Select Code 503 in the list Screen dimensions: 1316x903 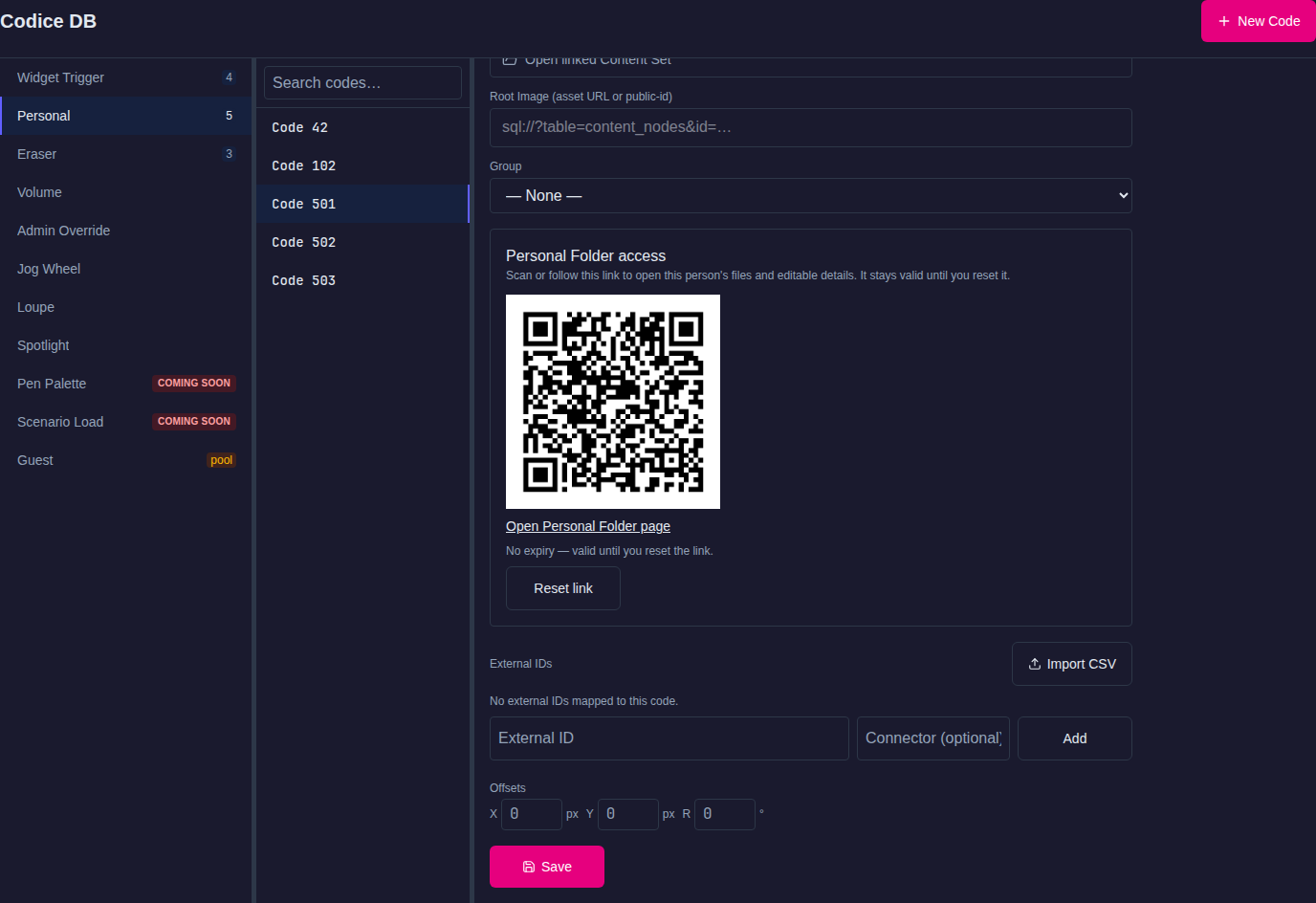tap(362, 280)
